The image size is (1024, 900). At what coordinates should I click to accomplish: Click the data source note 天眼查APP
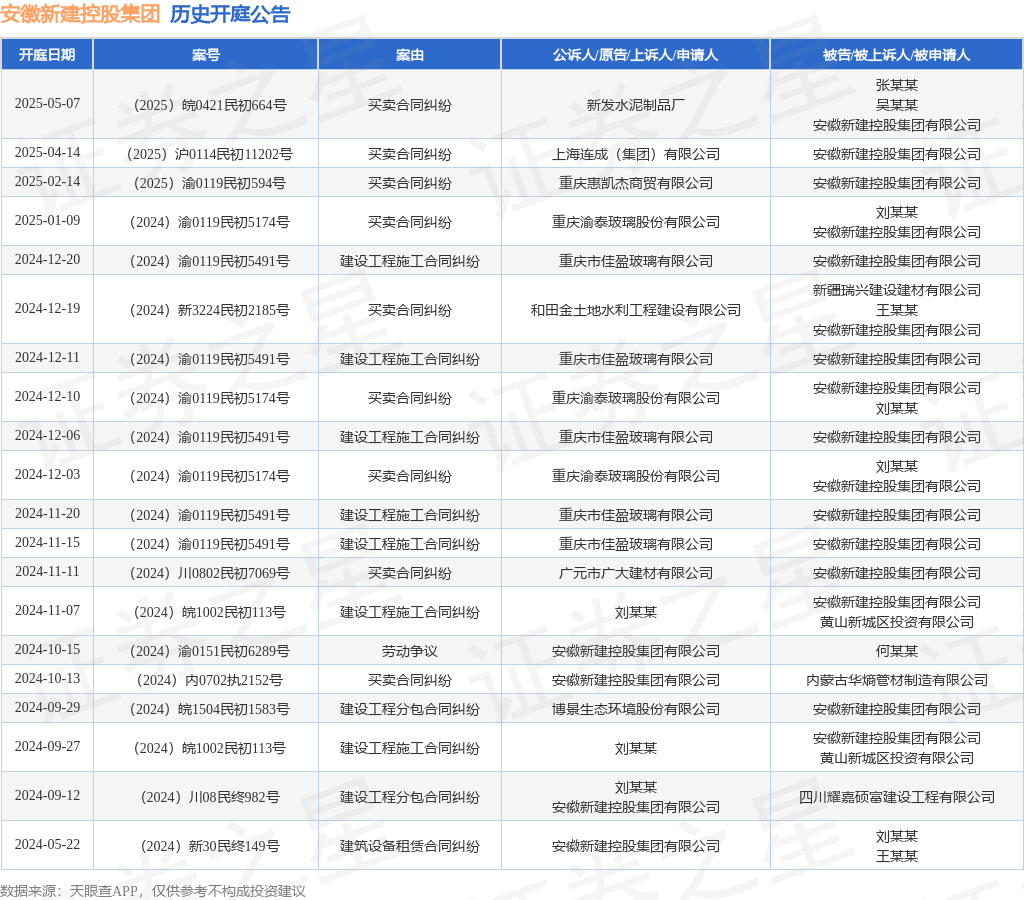tap(104, 891)
